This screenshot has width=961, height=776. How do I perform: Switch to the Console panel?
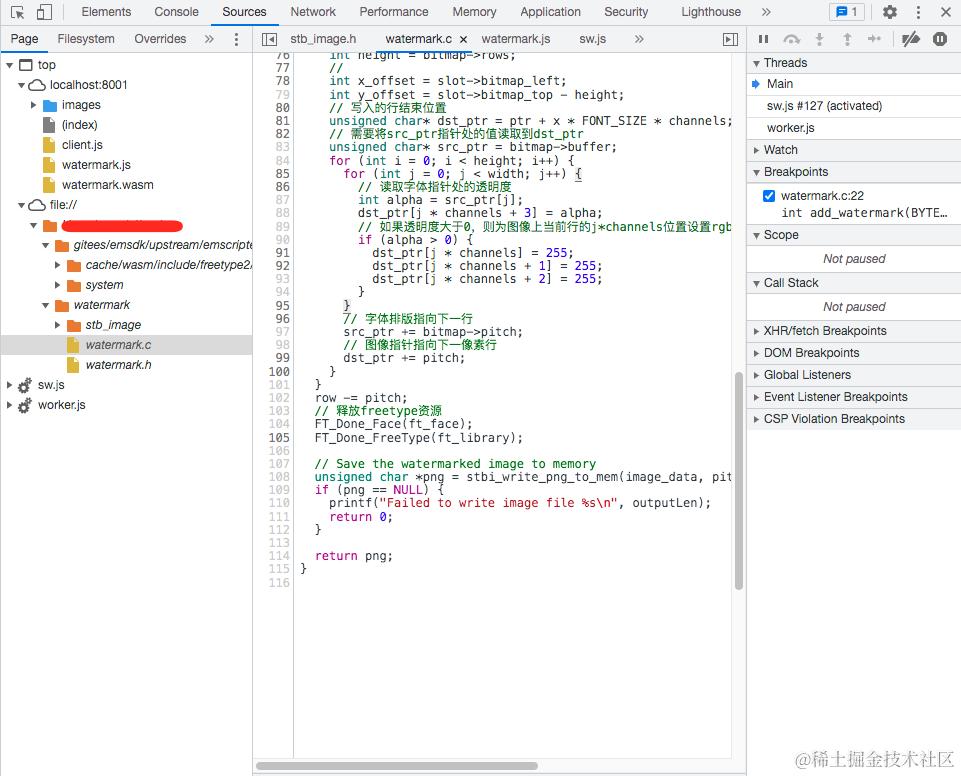coord(177,12)
